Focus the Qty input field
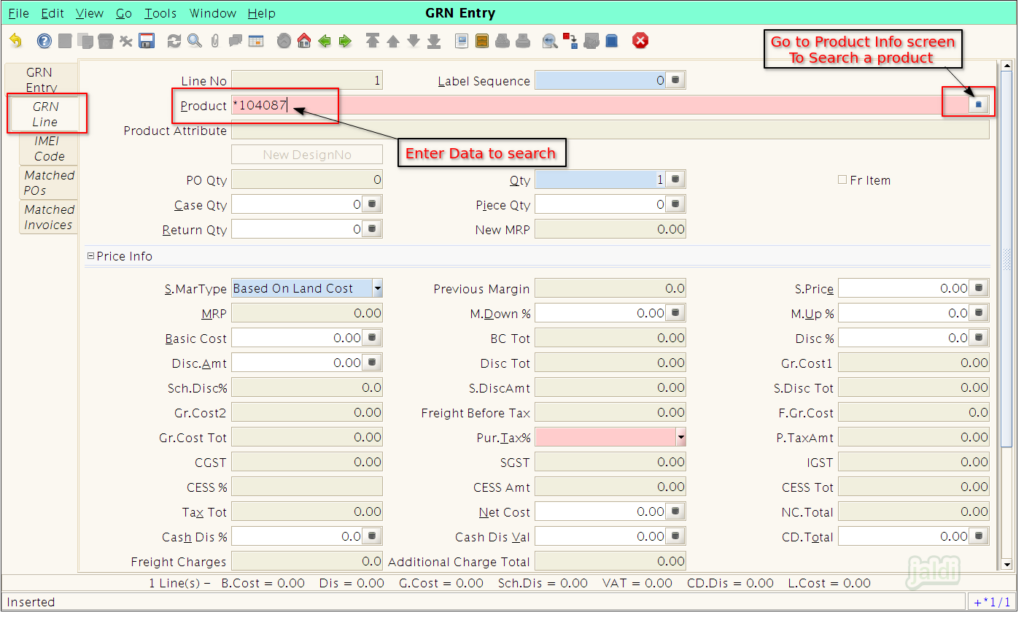Viewport: 1024px width, 618px height. click(600, 179)
